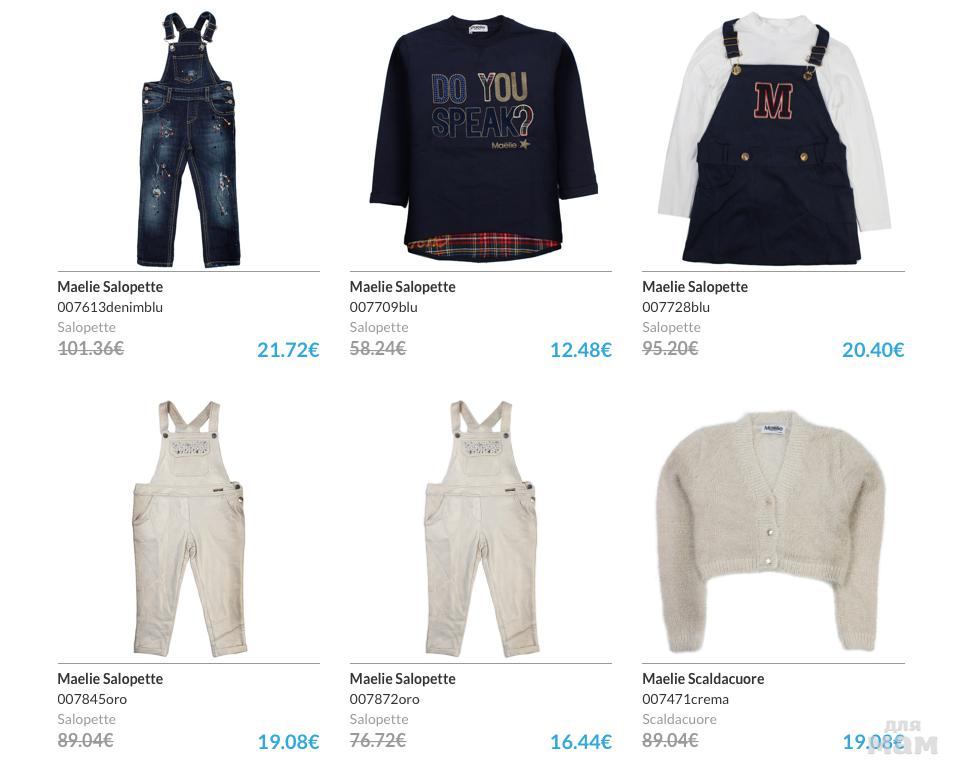
Task: Click the 21.72€ sale price
Action: [x=288, y=350]
